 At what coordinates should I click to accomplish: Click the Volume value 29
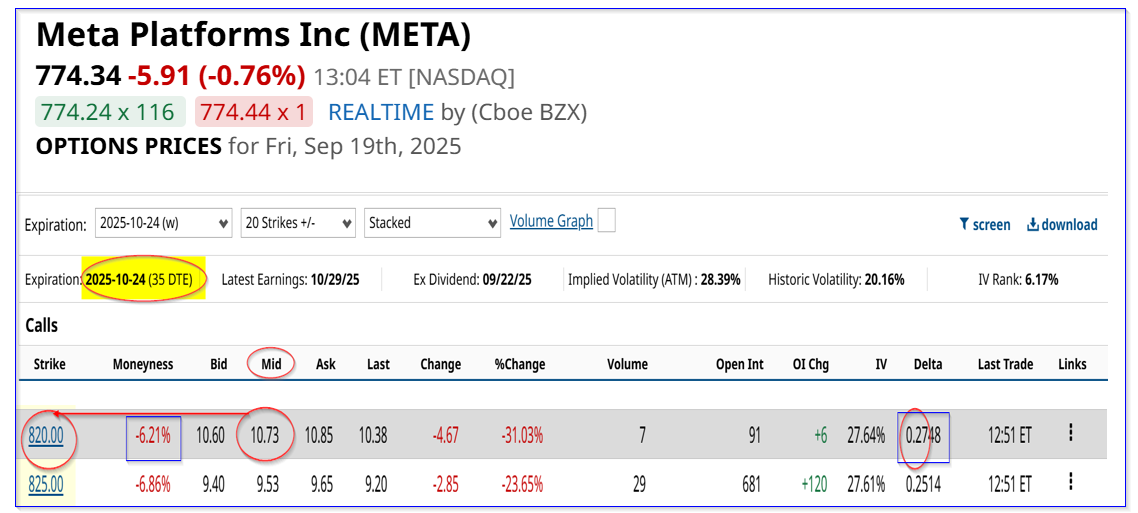coord(639,484)
